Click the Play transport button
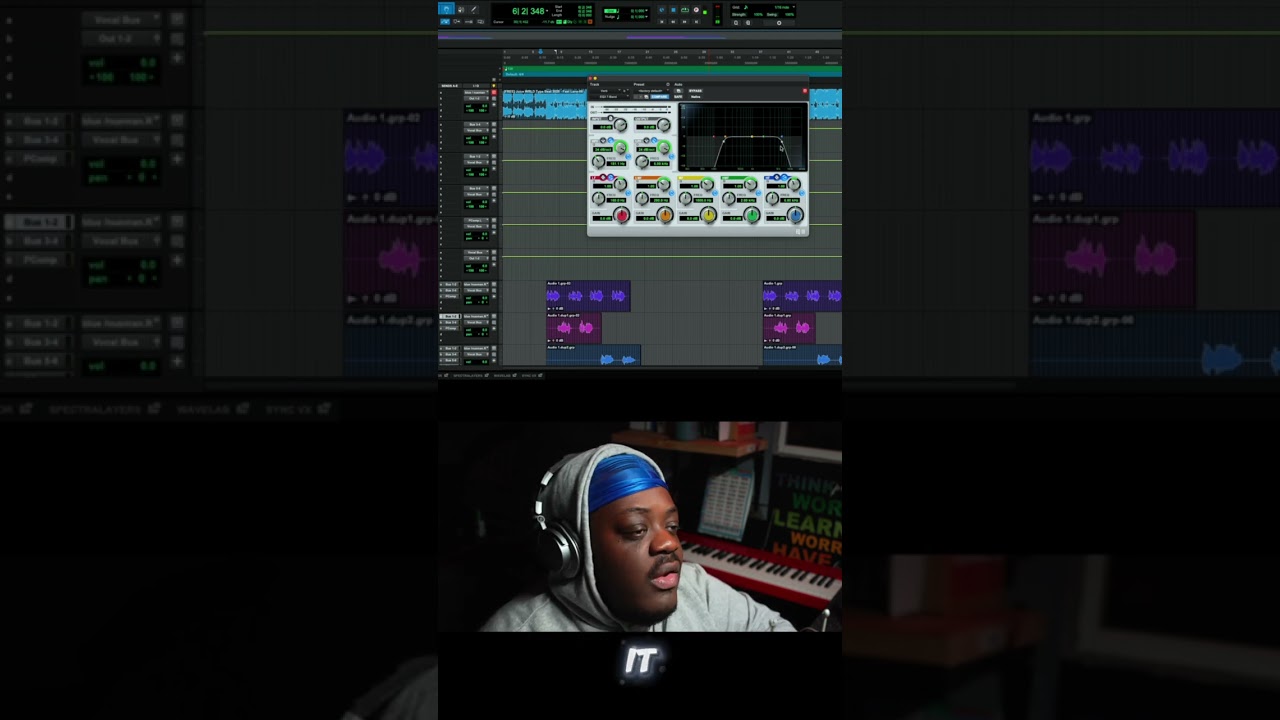1280x720 pixels. click(x=685, y=10)
